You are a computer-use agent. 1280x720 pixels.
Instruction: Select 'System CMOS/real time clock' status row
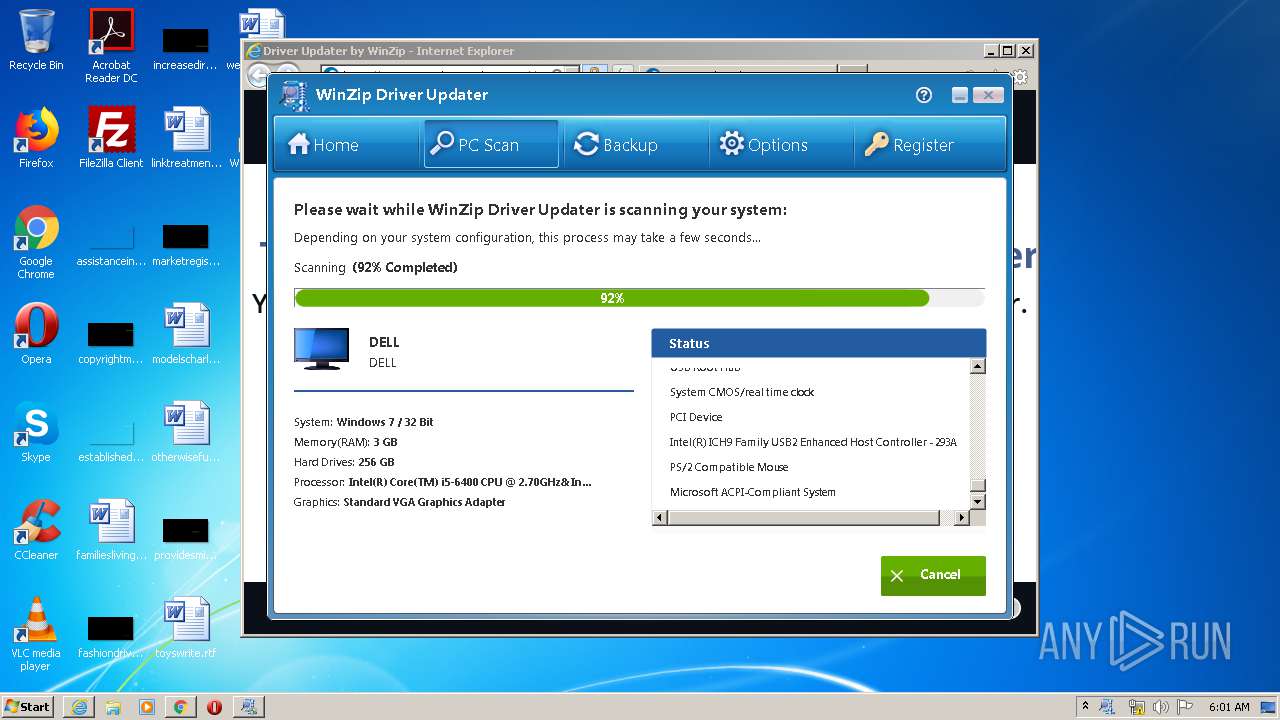[742, 392]
